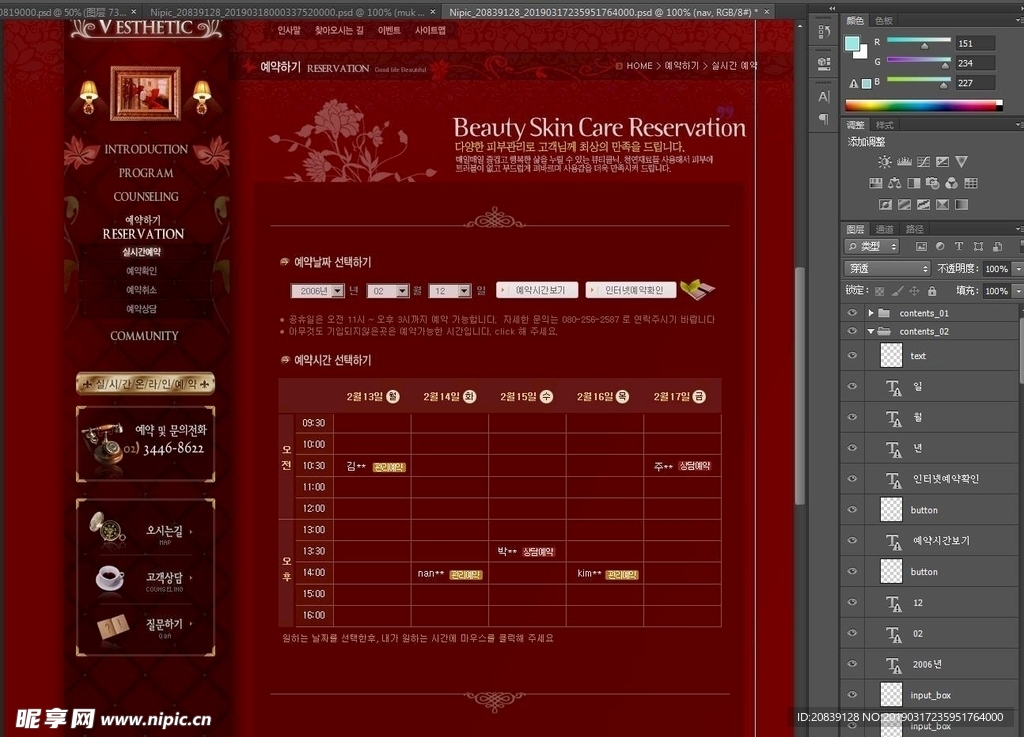
Task: Filter layers by type layers icon
Action: point(958,246)
